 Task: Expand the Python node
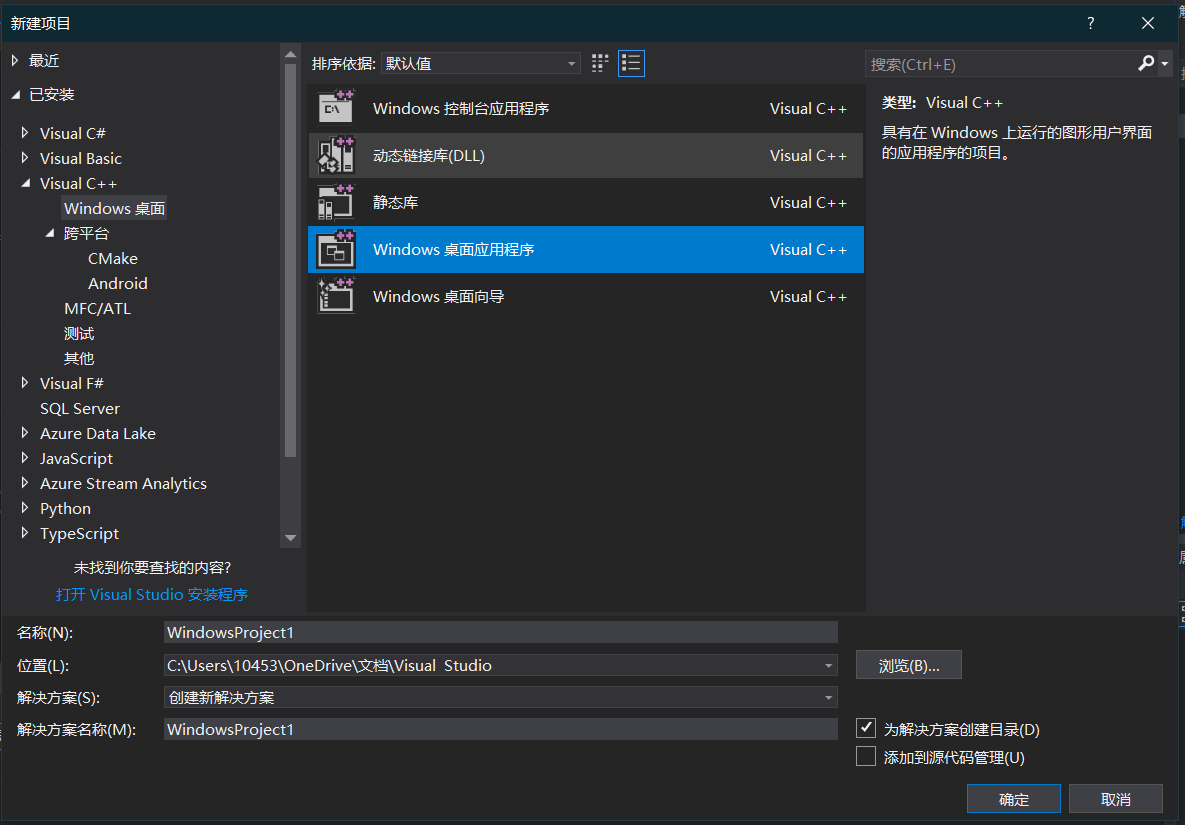[25, 508]
